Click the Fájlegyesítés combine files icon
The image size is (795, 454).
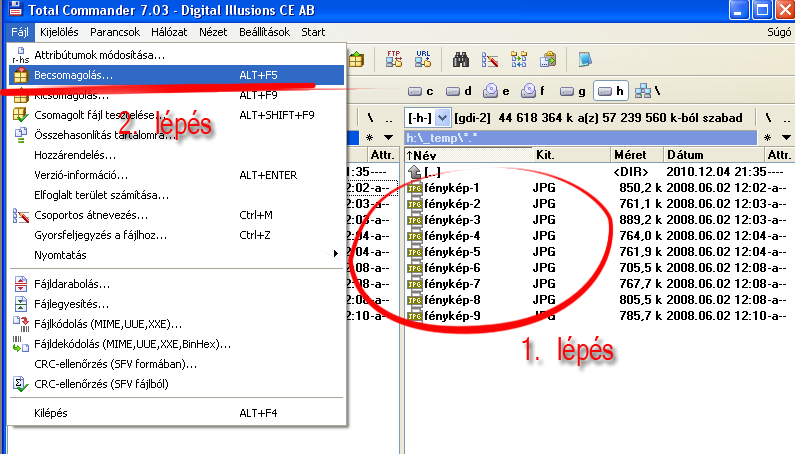coord(21,304)
